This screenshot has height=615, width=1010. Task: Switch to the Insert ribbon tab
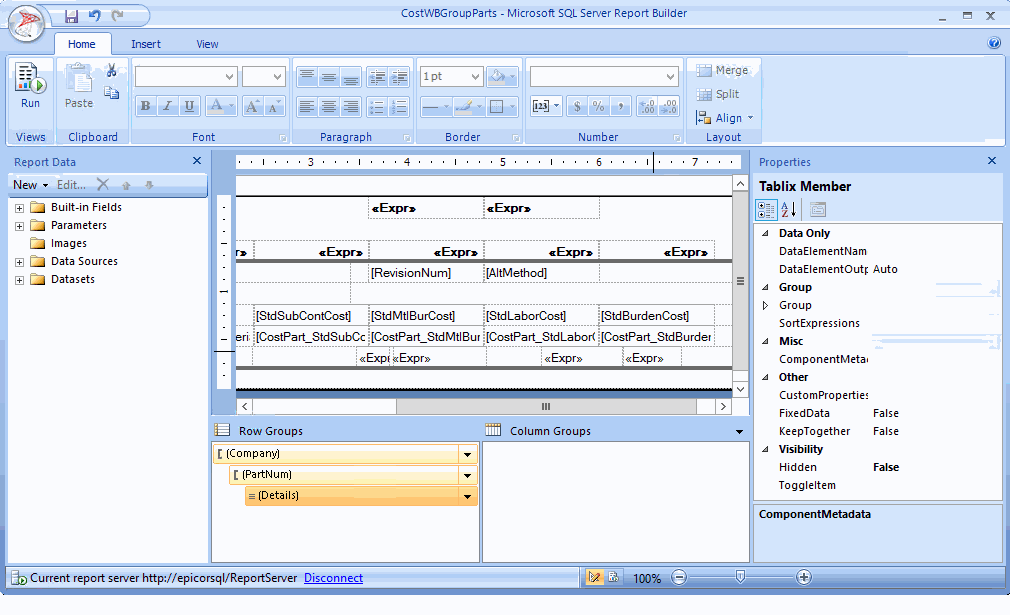pyautogui.click(x=146, y=44)
